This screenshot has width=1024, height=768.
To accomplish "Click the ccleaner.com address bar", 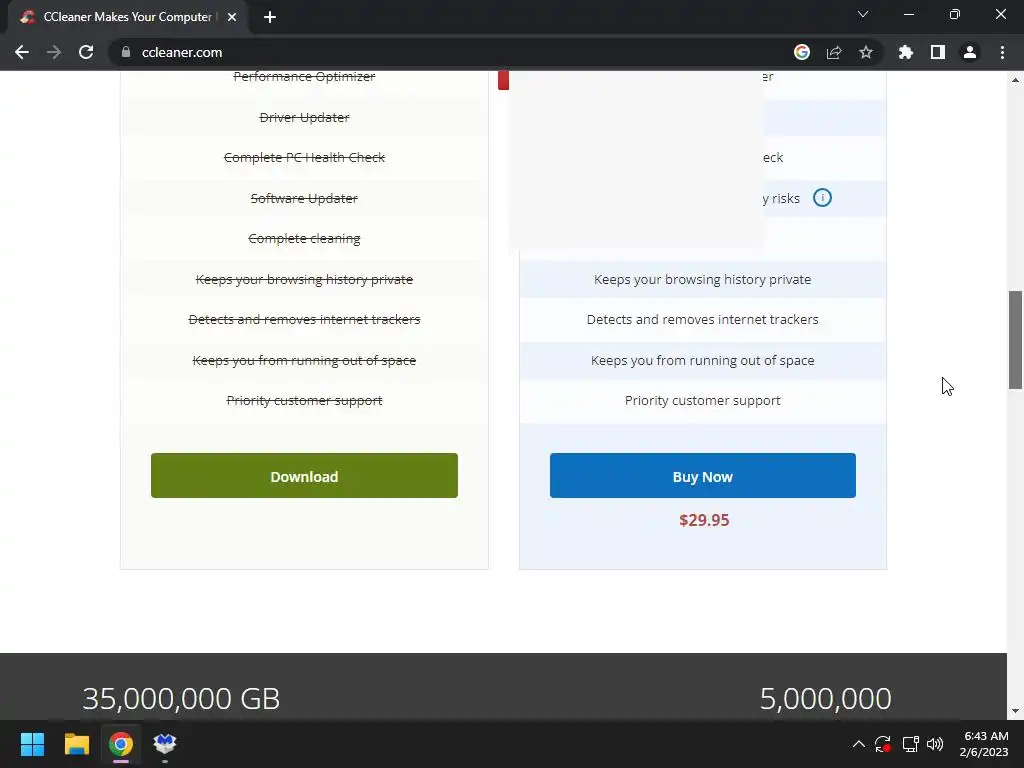I will (x=457, y=52).
